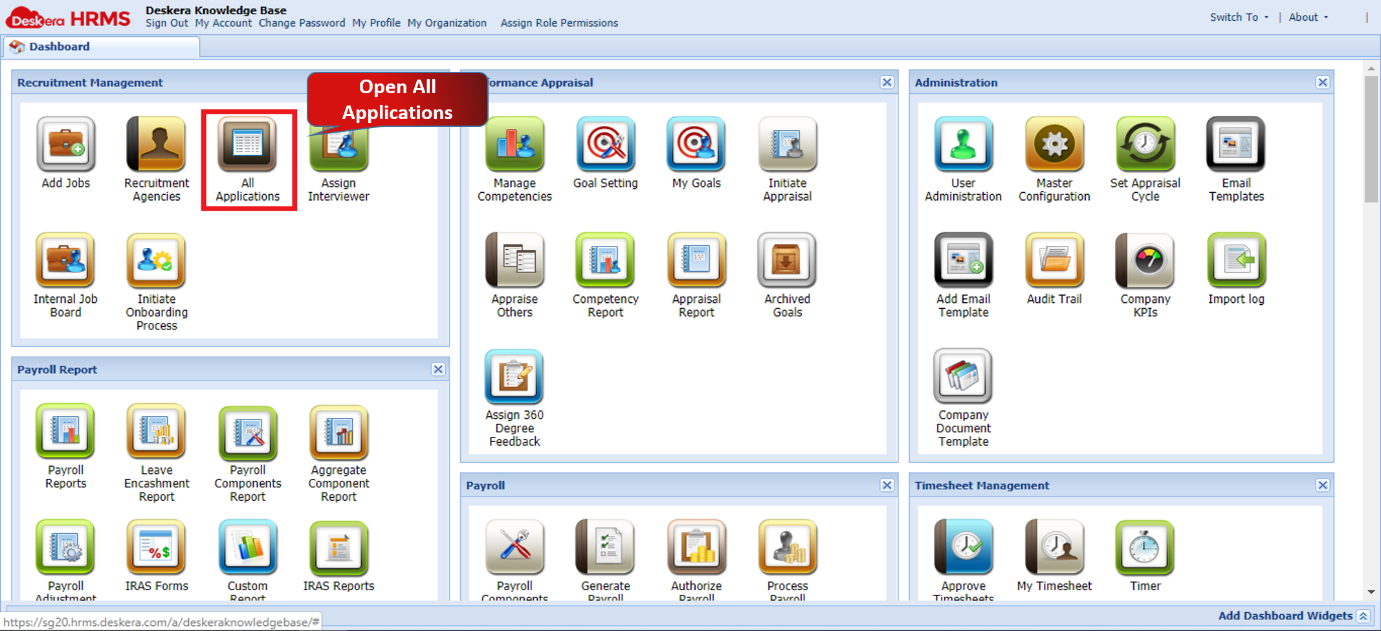
Task: Open the User Administration icon
Action: [963, 146]
